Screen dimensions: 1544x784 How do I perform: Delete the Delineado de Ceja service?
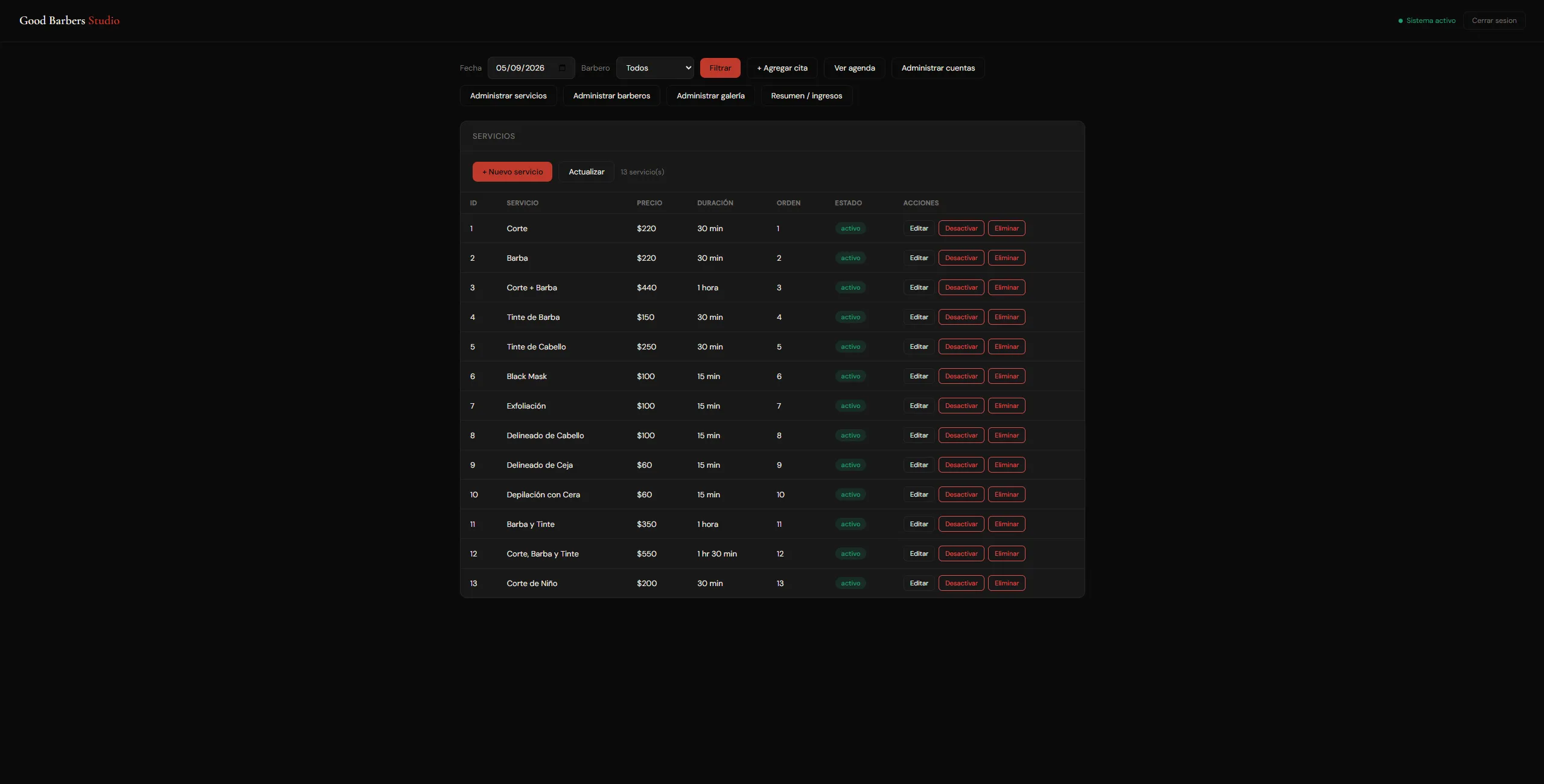click(1006, 465)
